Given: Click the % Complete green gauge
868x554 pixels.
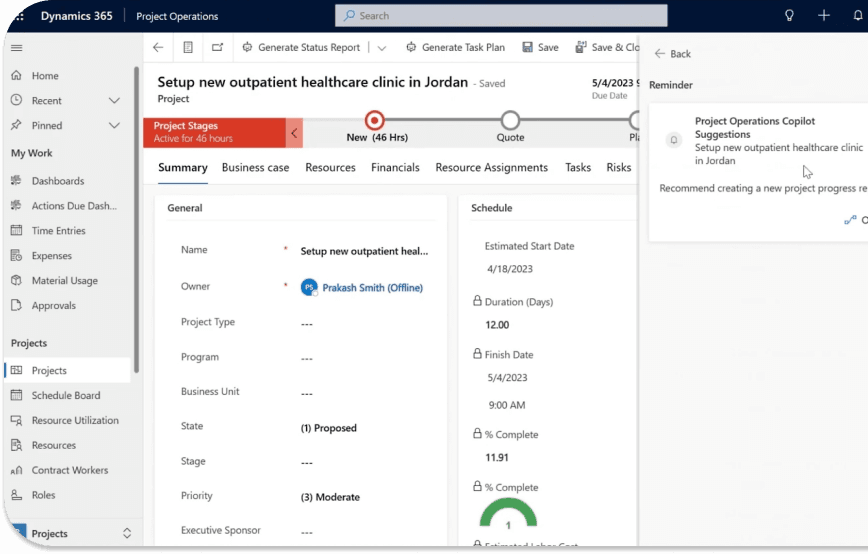Looking at the screenshot, I should coord(508,512).
